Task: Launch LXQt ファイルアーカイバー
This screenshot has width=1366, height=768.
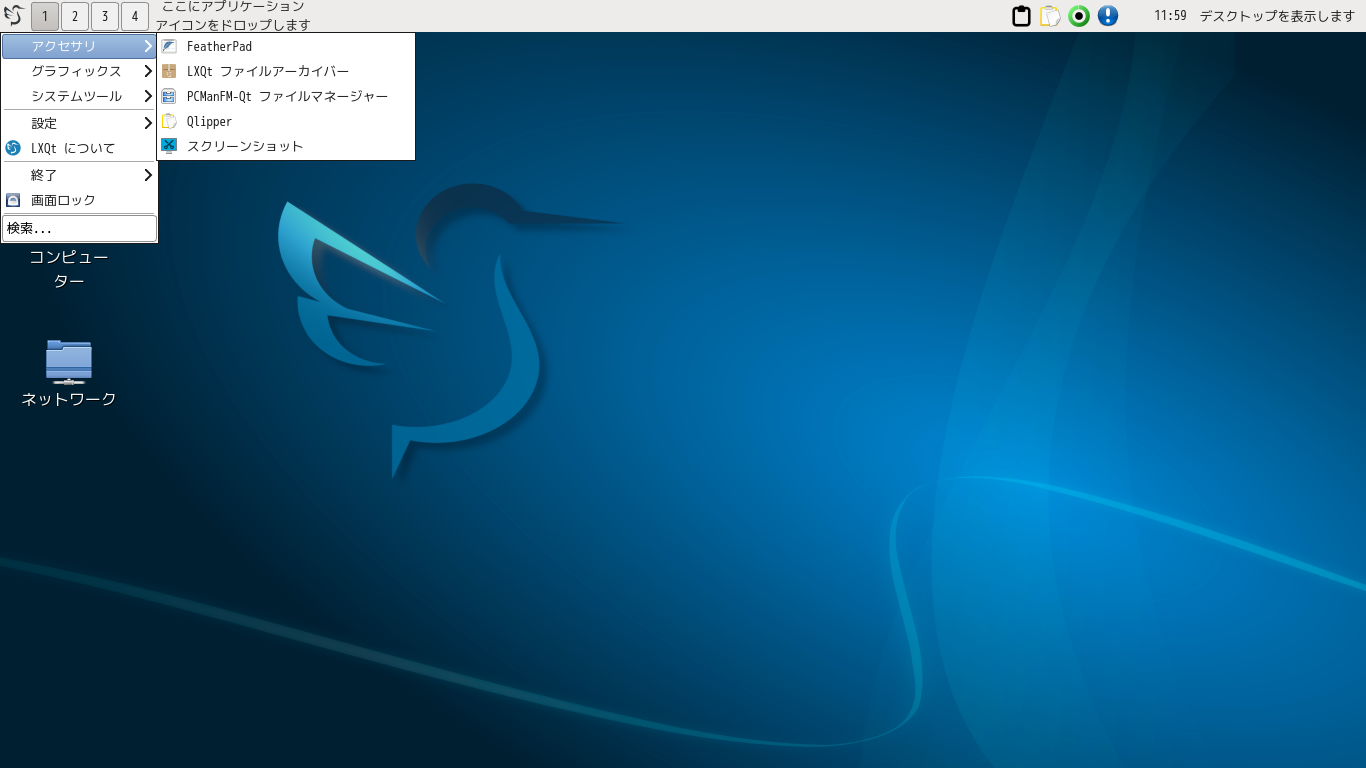Action: coord(286,71)
